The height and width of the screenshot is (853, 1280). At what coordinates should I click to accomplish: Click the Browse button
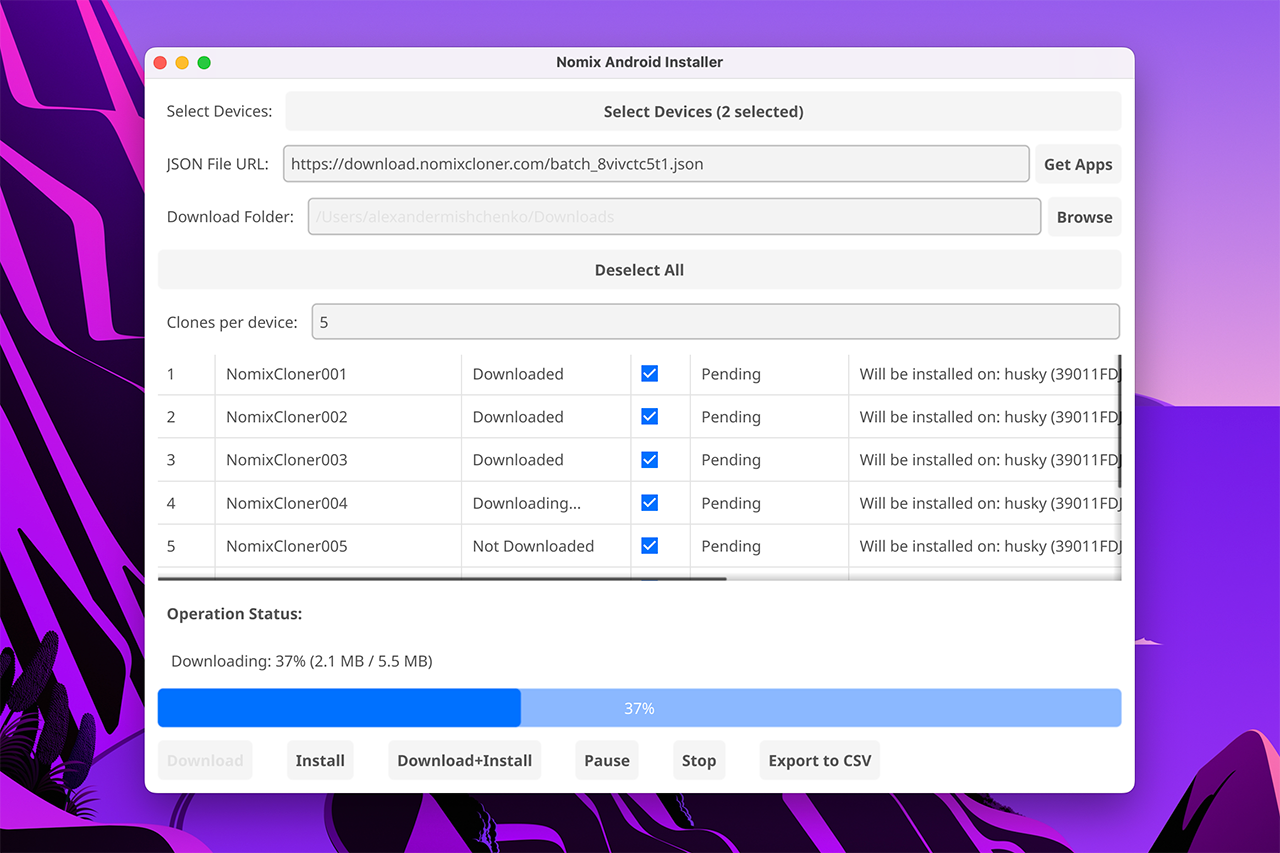(x=1084, y=217)
